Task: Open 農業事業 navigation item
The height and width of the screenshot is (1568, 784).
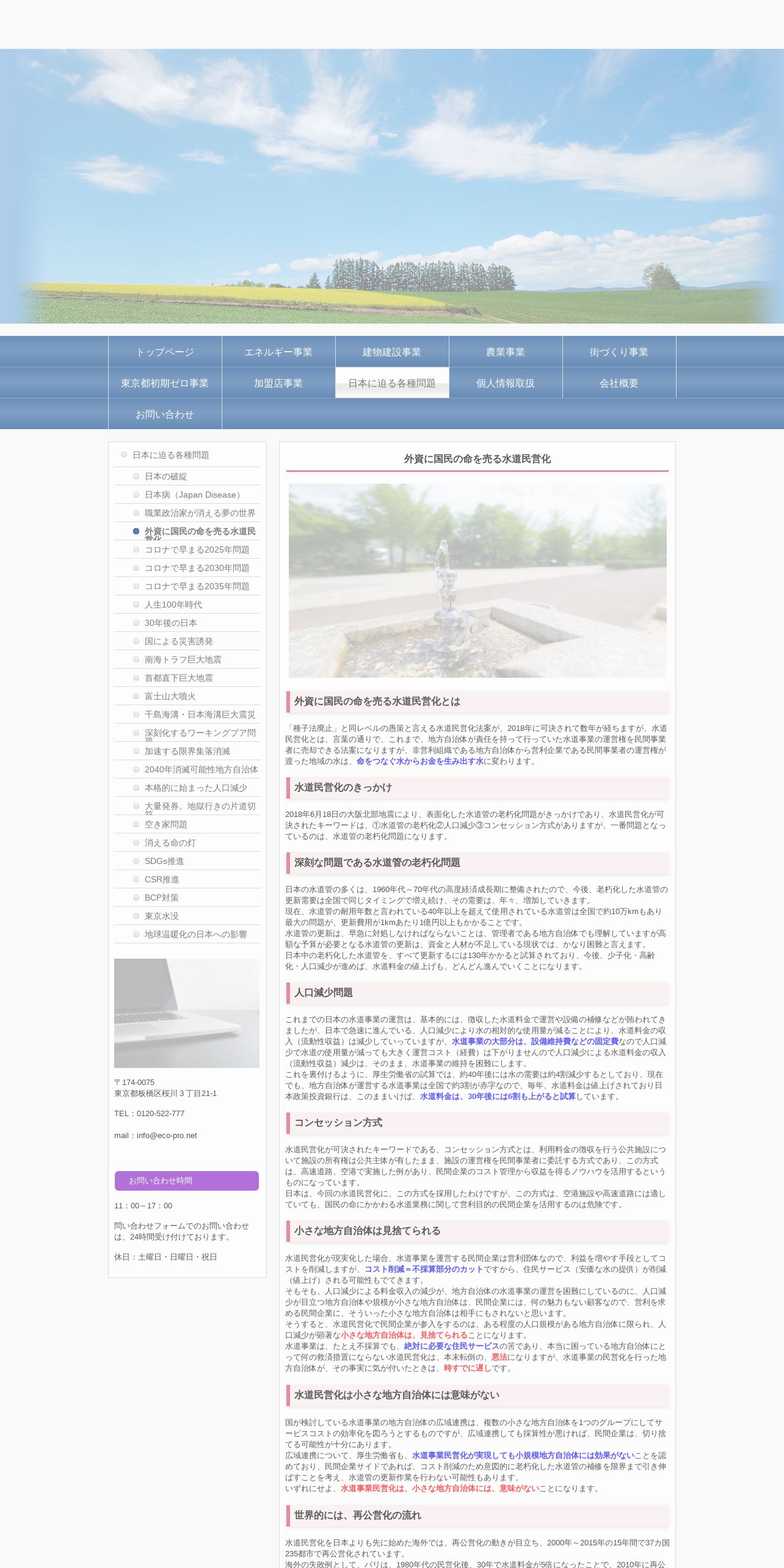Action: [506, 352]
